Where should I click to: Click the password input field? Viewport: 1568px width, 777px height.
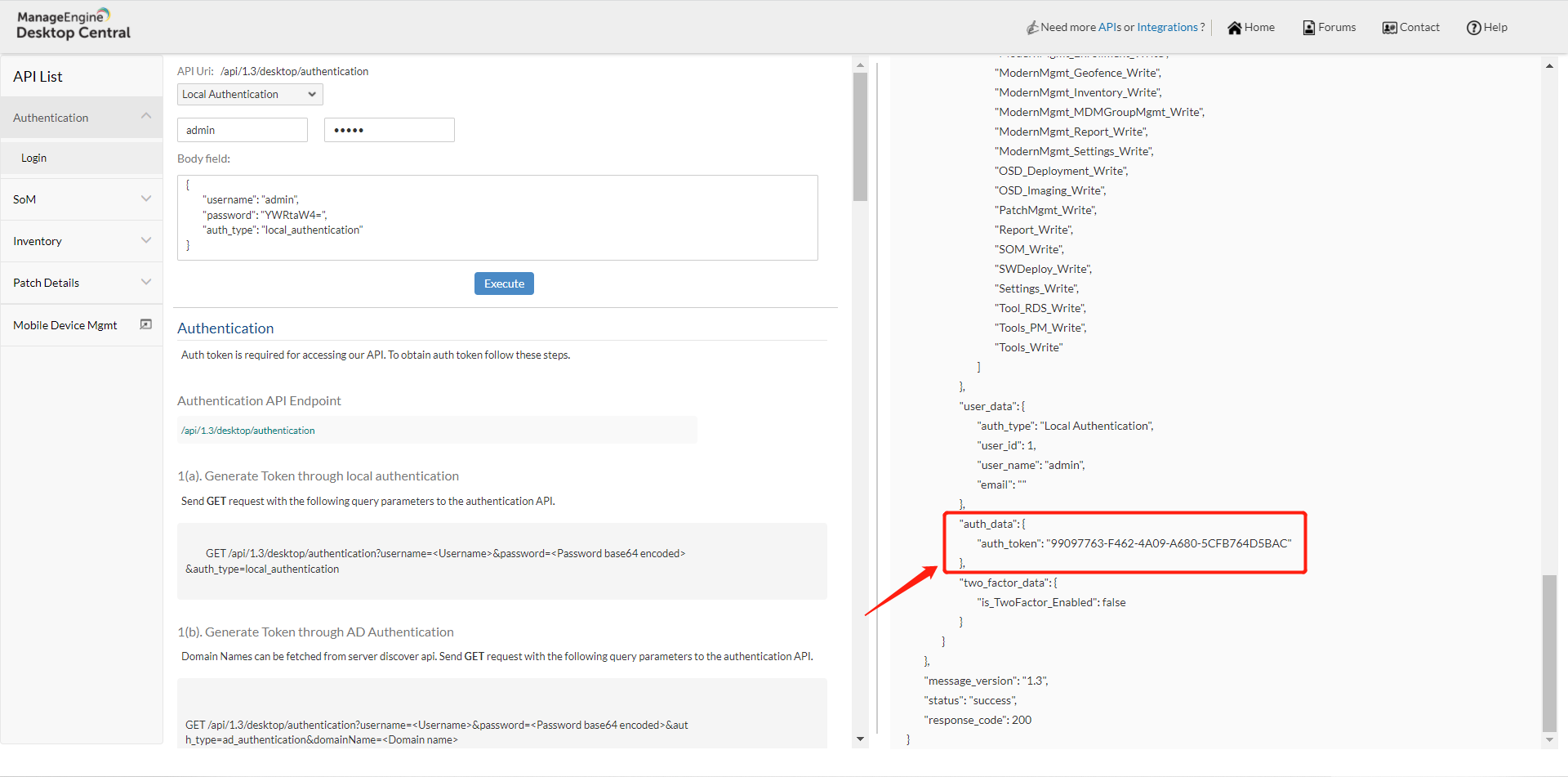(390, 130)
